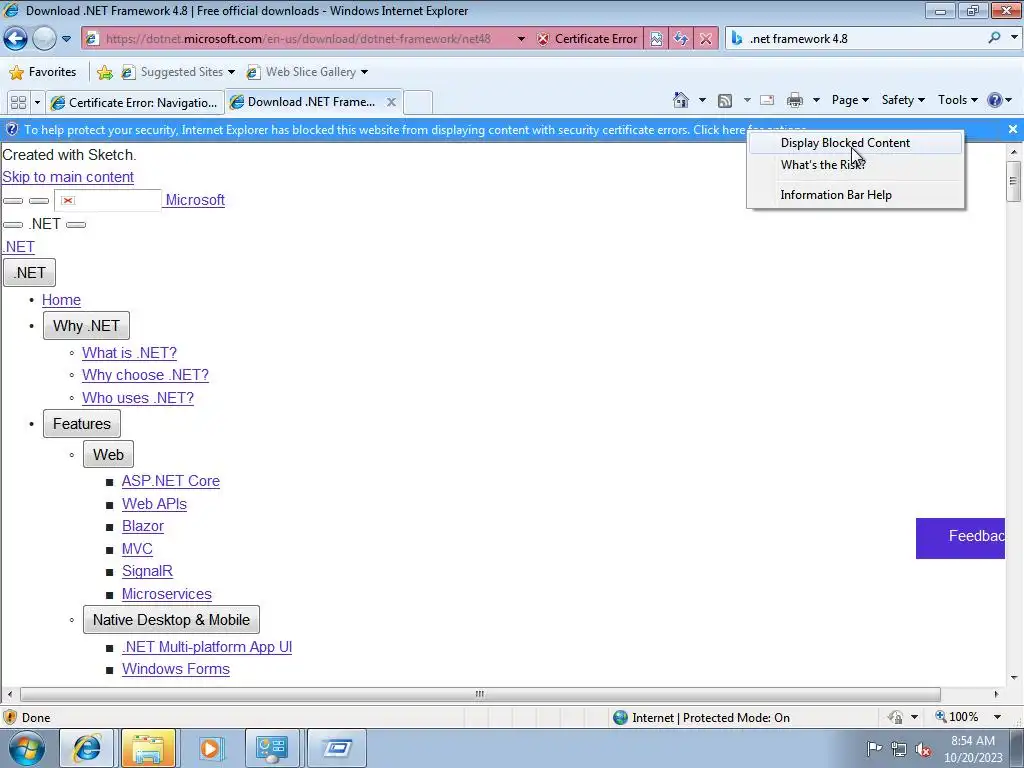Open Web Slice Gallery dropdown
The height and width of the screenshot is (768, 1024).
(x=307, y=72)
